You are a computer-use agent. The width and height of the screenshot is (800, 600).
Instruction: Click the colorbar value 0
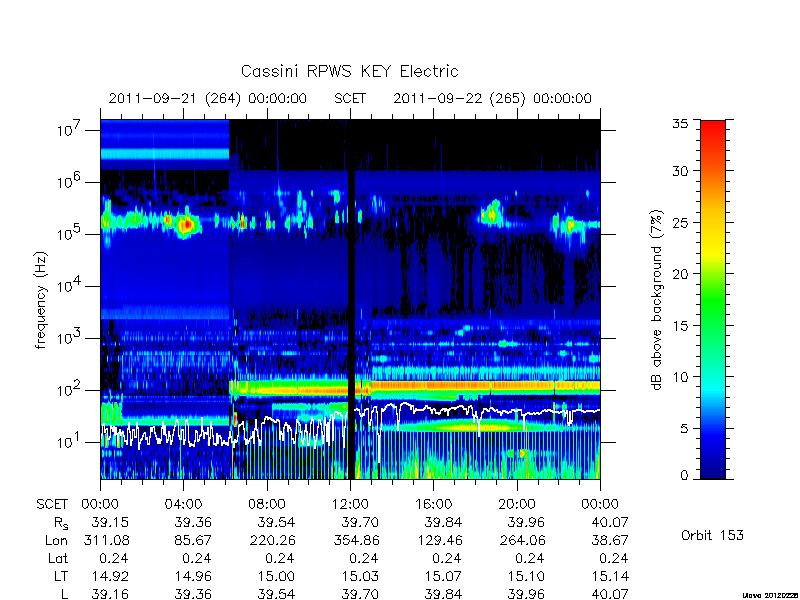point(685,475)
